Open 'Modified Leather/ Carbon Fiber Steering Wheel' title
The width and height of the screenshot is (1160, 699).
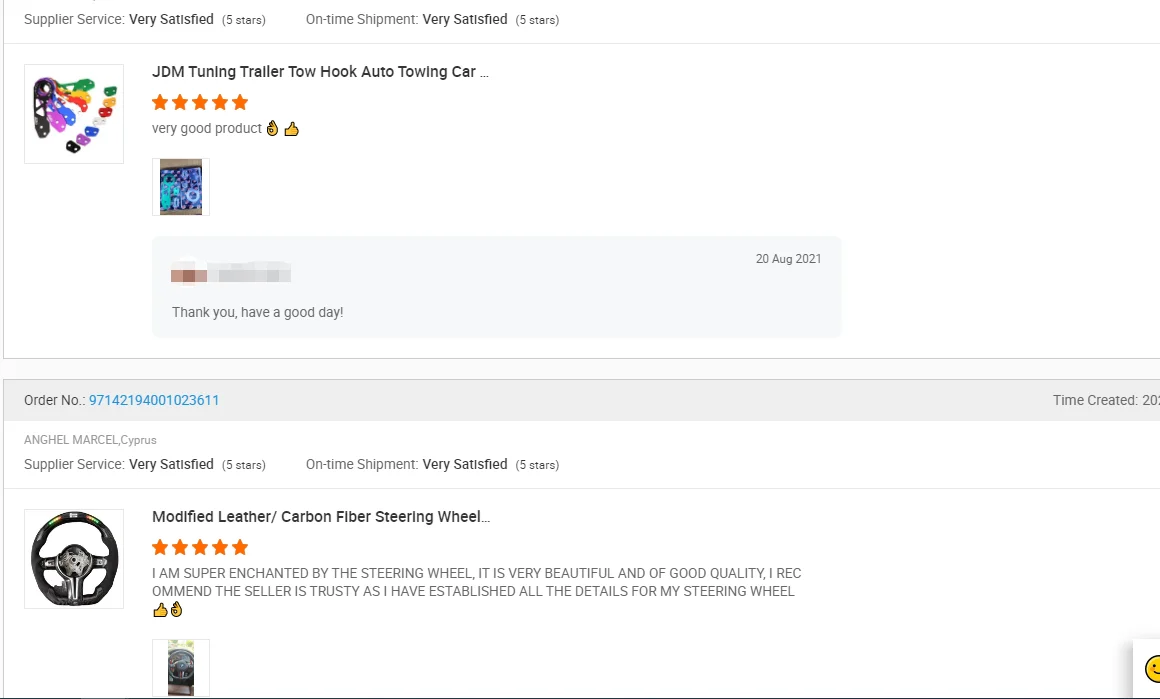[320, 517]
